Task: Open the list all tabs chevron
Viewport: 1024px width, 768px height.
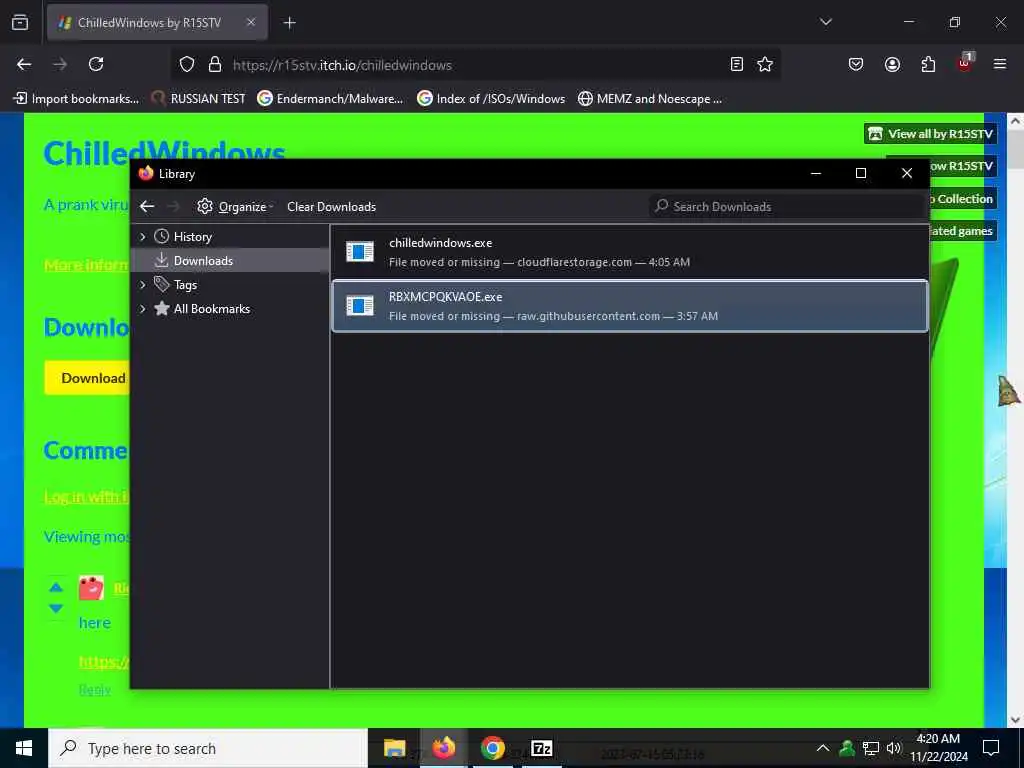Action: [x=825, y=22]
